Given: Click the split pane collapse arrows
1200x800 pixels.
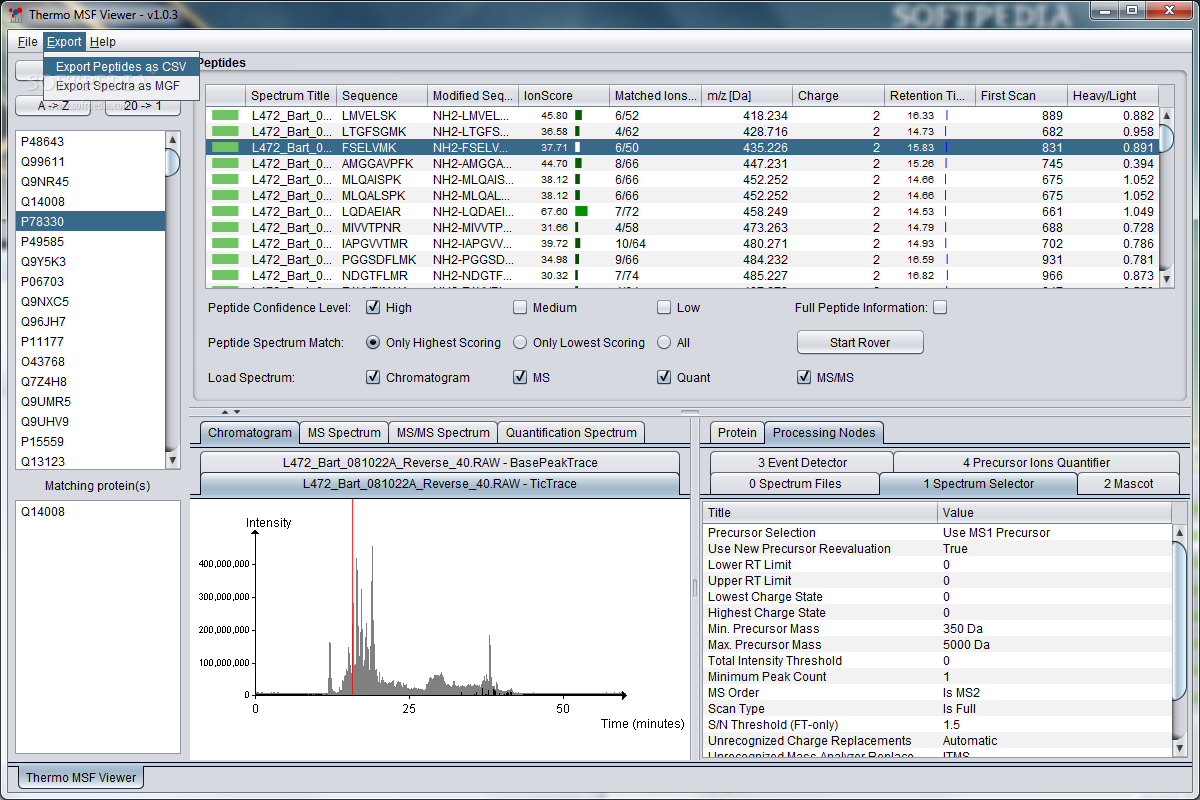Looking at the screenshot, I should [231, 412].
